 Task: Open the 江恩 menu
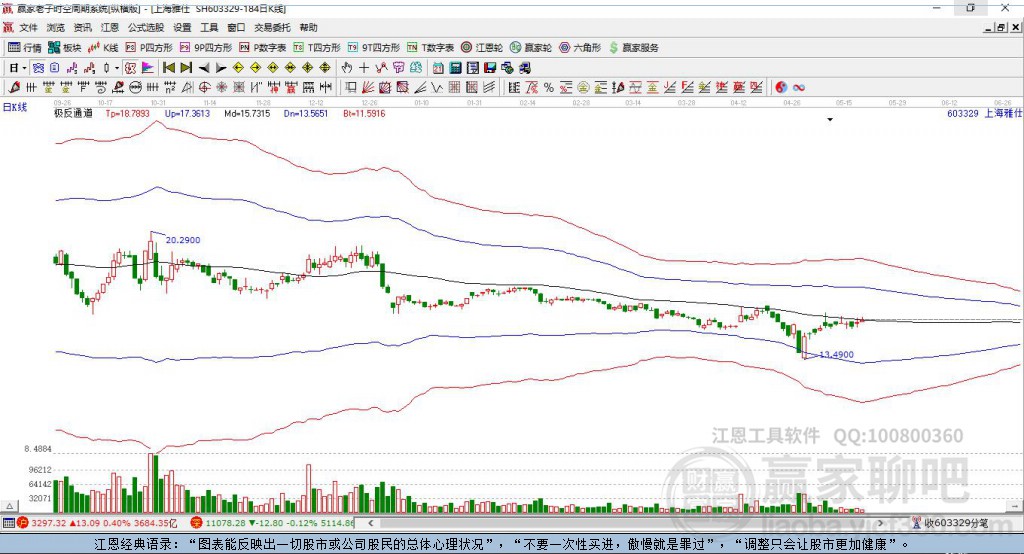click(x=110, y=27)
